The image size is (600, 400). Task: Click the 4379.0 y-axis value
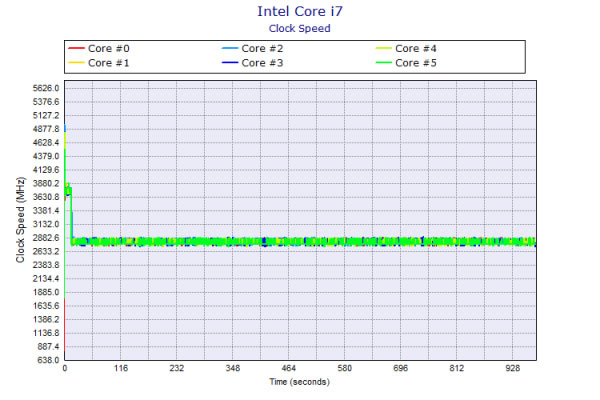[x=46, y=156]
